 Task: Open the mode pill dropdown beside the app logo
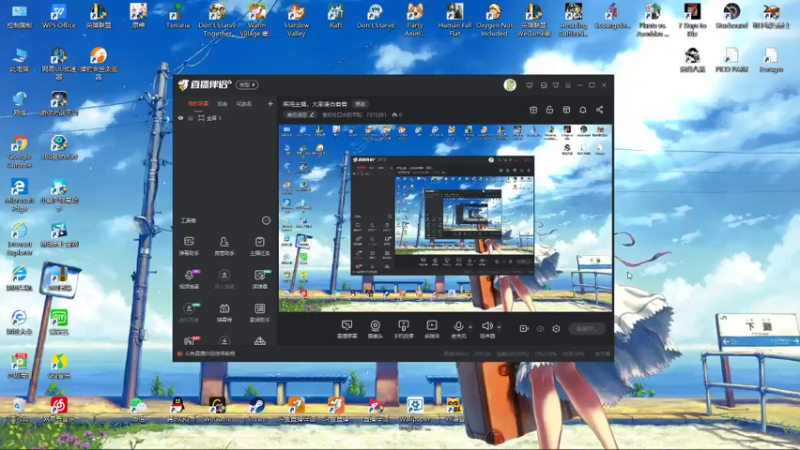click(x=247, y=85)
